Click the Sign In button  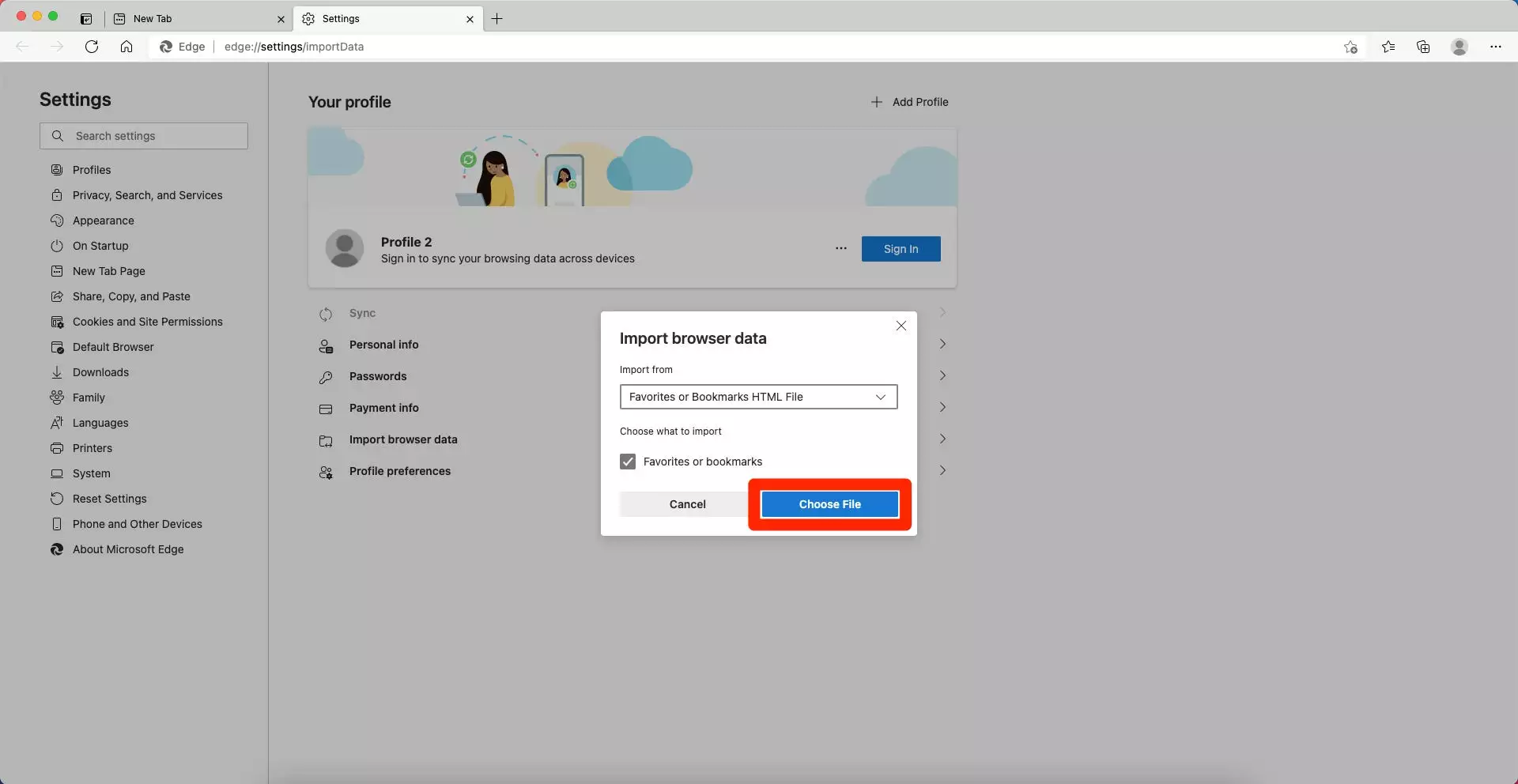point(901,249)
